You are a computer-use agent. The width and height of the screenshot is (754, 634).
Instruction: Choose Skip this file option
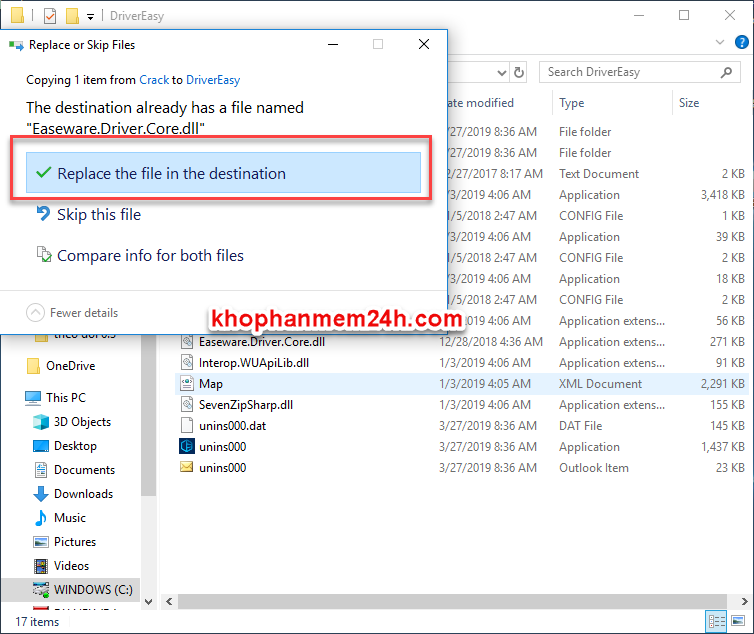99,214
